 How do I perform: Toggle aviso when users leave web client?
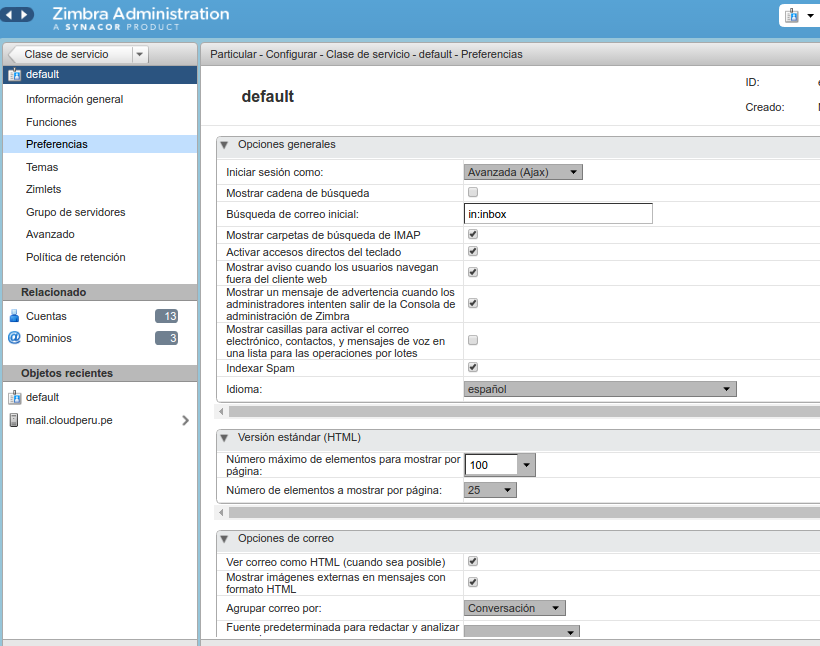[473, 272]
